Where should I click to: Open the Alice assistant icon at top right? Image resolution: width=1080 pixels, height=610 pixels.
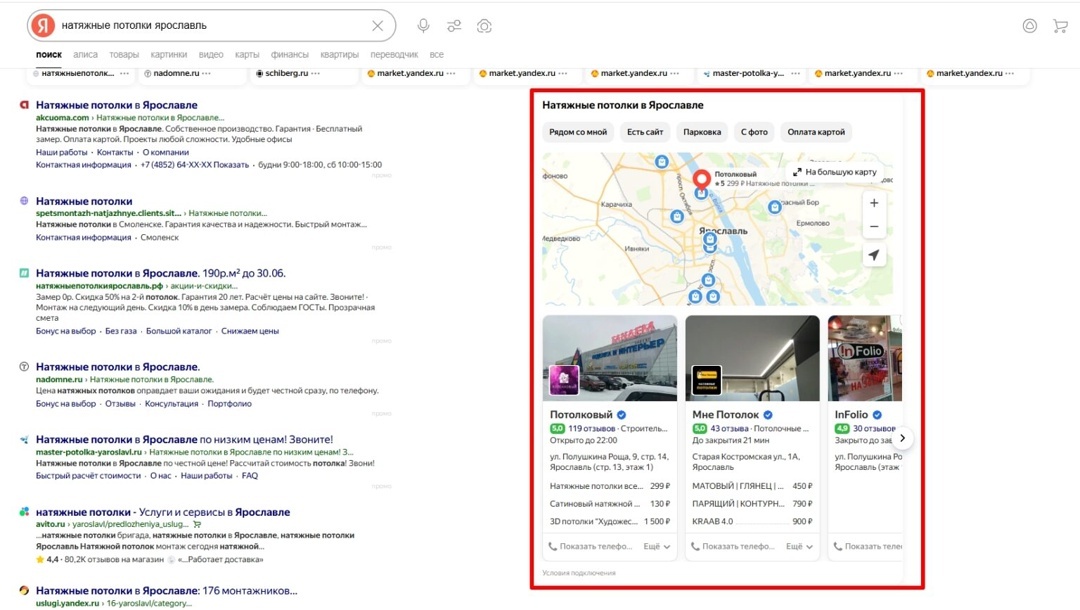pos(1030,25)
